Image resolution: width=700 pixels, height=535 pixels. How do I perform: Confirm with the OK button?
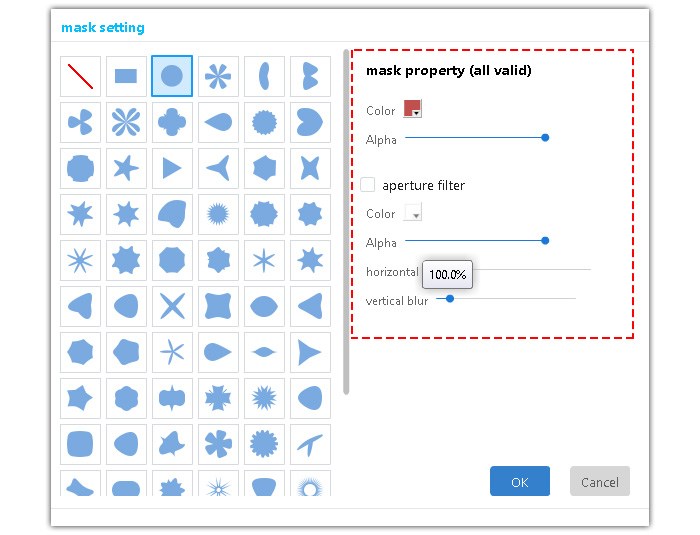[x=520, y=481]
